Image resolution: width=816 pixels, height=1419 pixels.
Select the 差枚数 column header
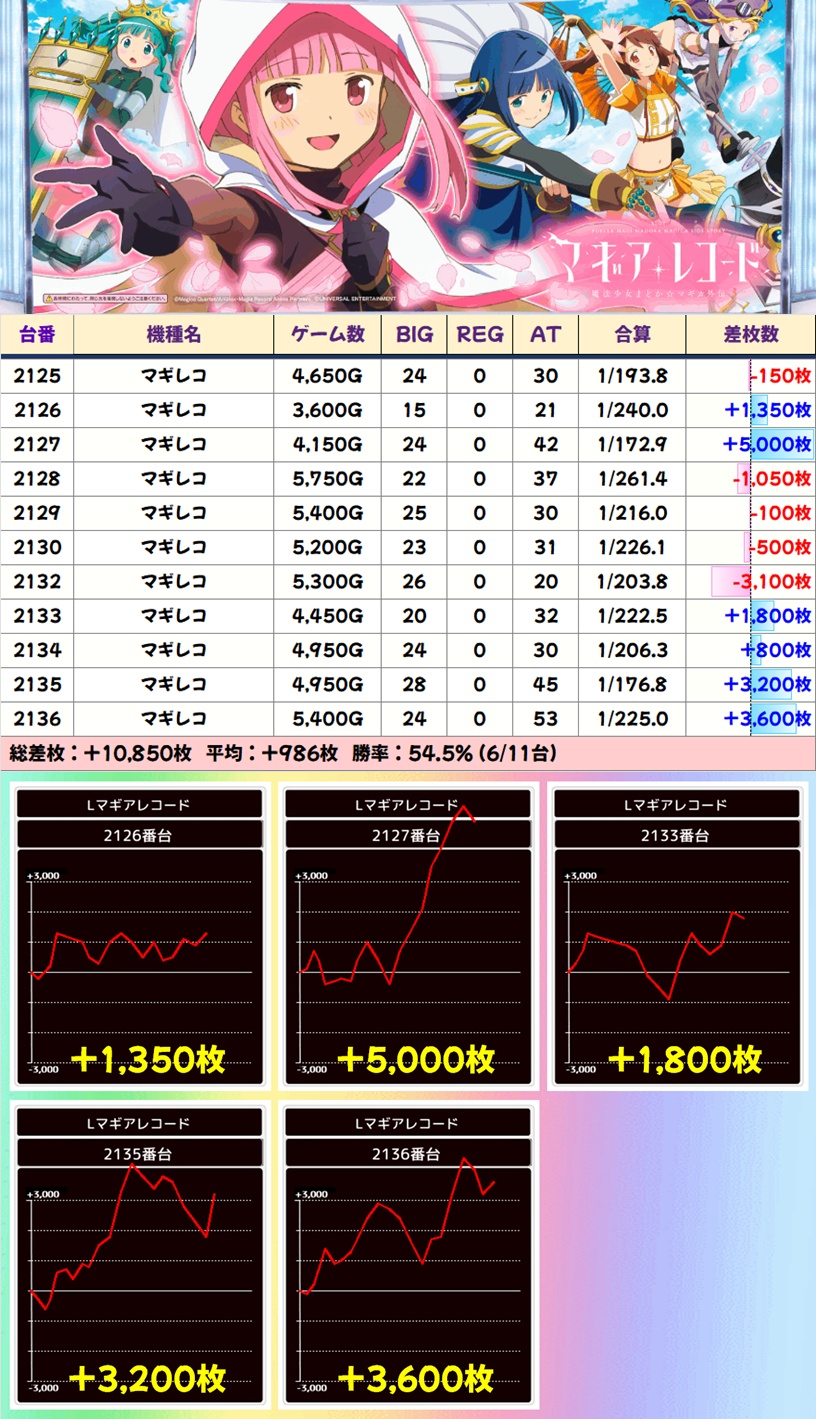click(x=750, y=335)
